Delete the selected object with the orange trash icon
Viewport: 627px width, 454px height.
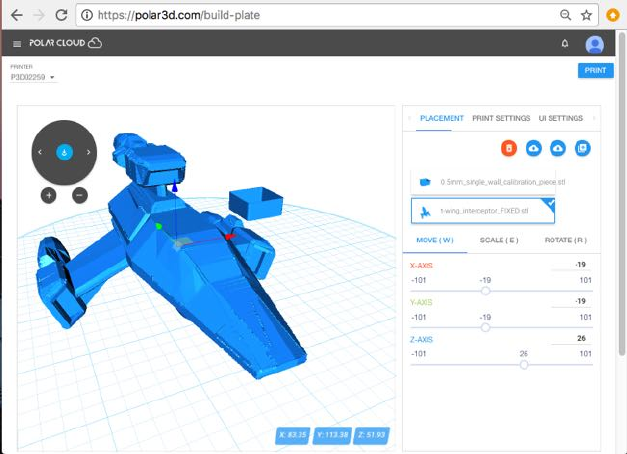click(x=509, y=148)
